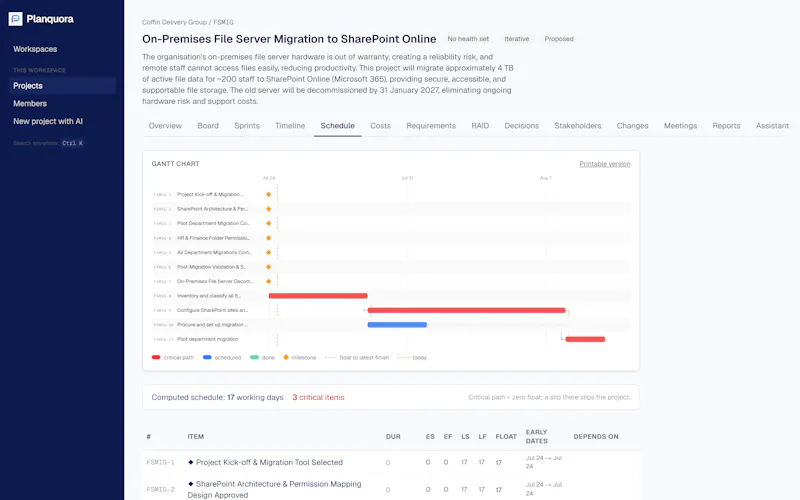Open the Meetings tab
This screenshot has height=500, width=800.
coord(680,126)
